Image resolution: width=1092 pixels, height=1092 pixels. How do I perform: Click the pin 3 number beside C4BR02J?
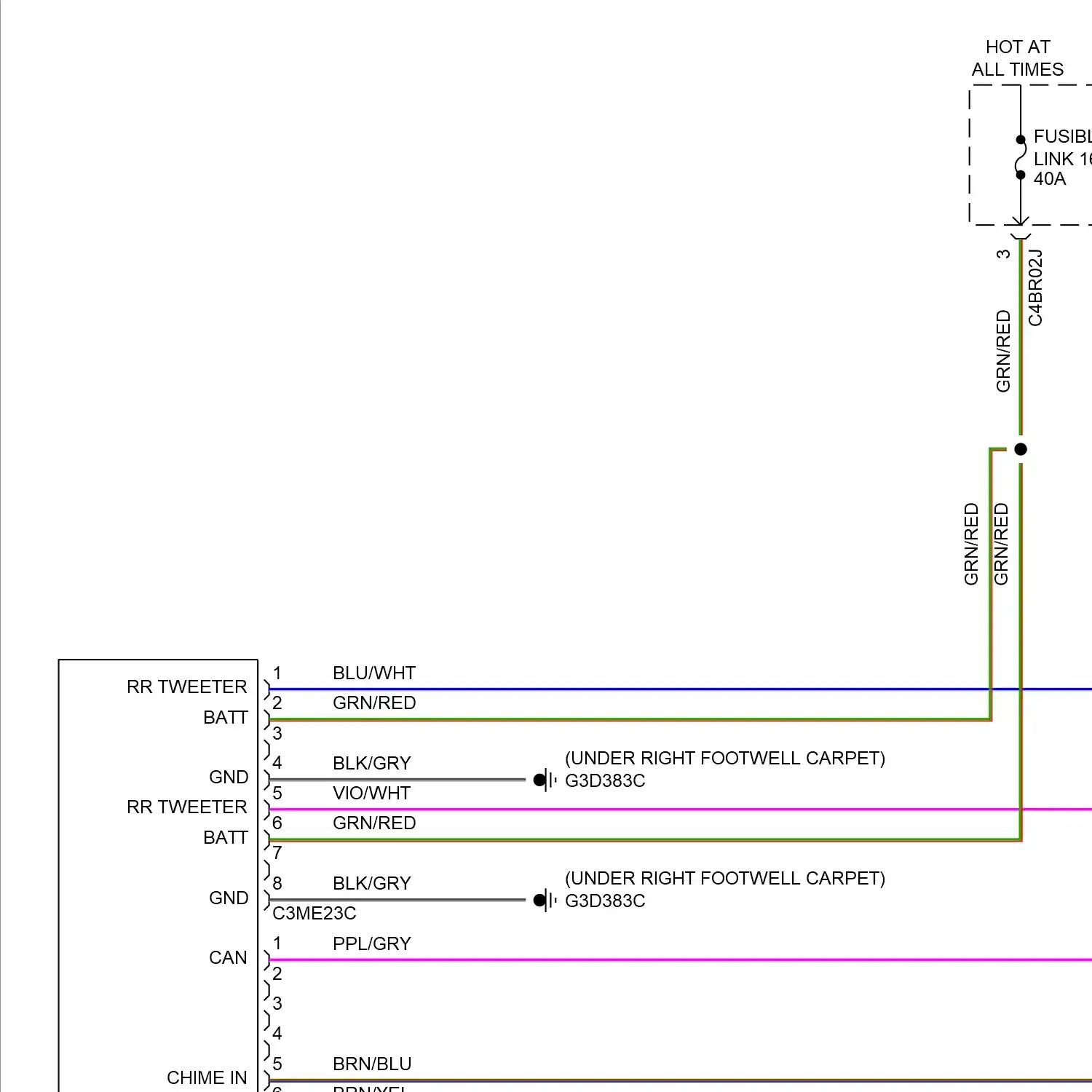pyautogui.click(x=1003, y=254)
